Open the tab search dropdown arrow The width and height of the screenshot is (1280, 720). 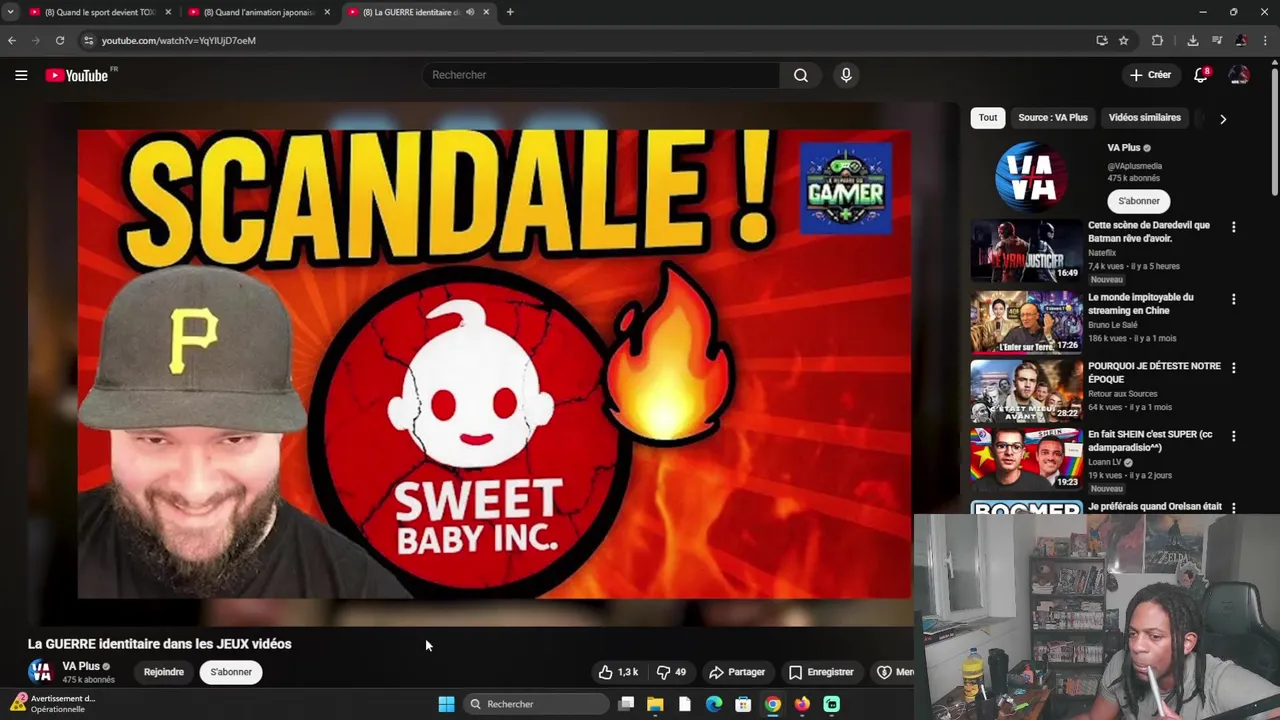click(x=10, y=12)
